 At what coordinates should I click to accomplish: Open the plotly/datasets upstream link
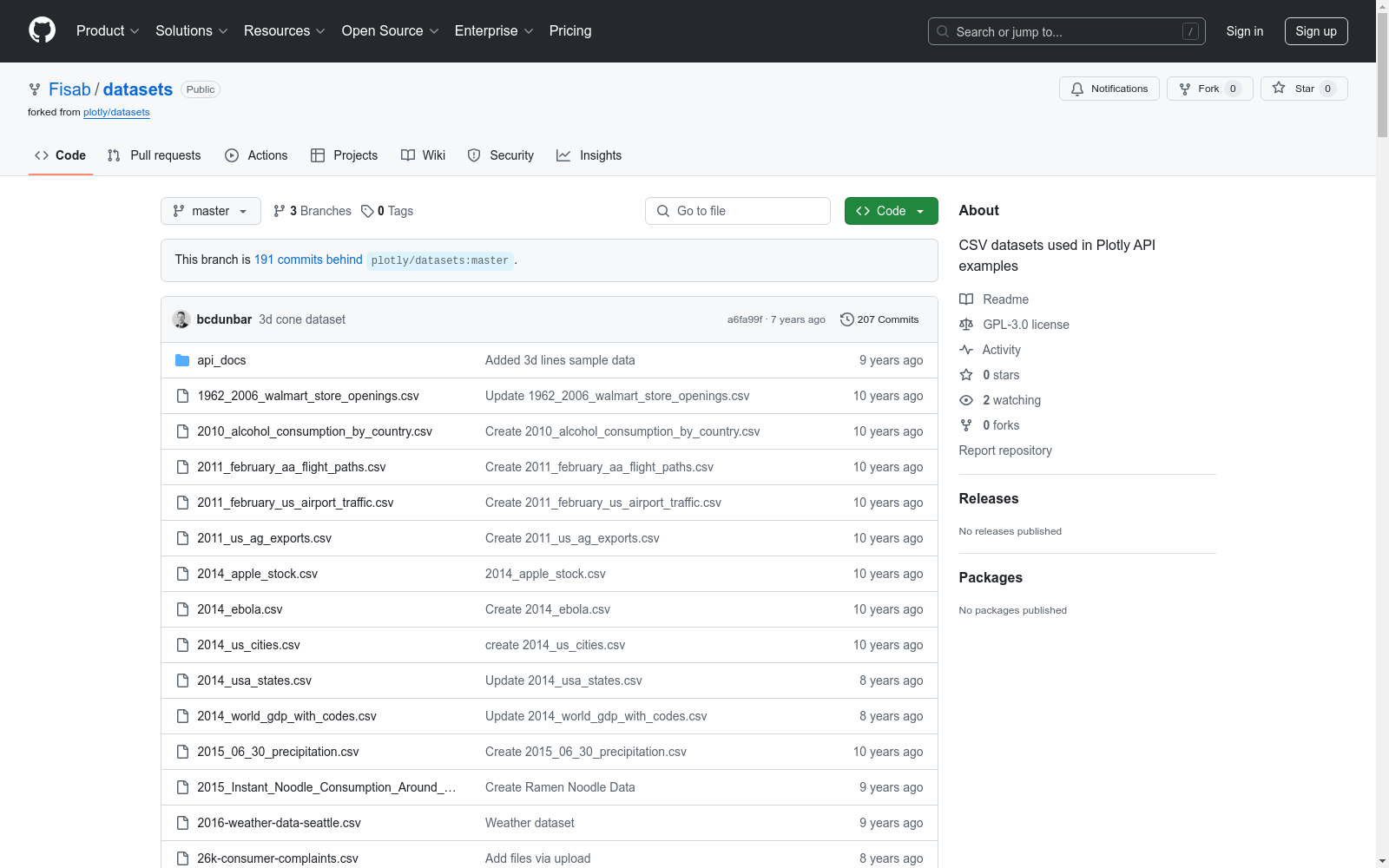click(116, 112)
